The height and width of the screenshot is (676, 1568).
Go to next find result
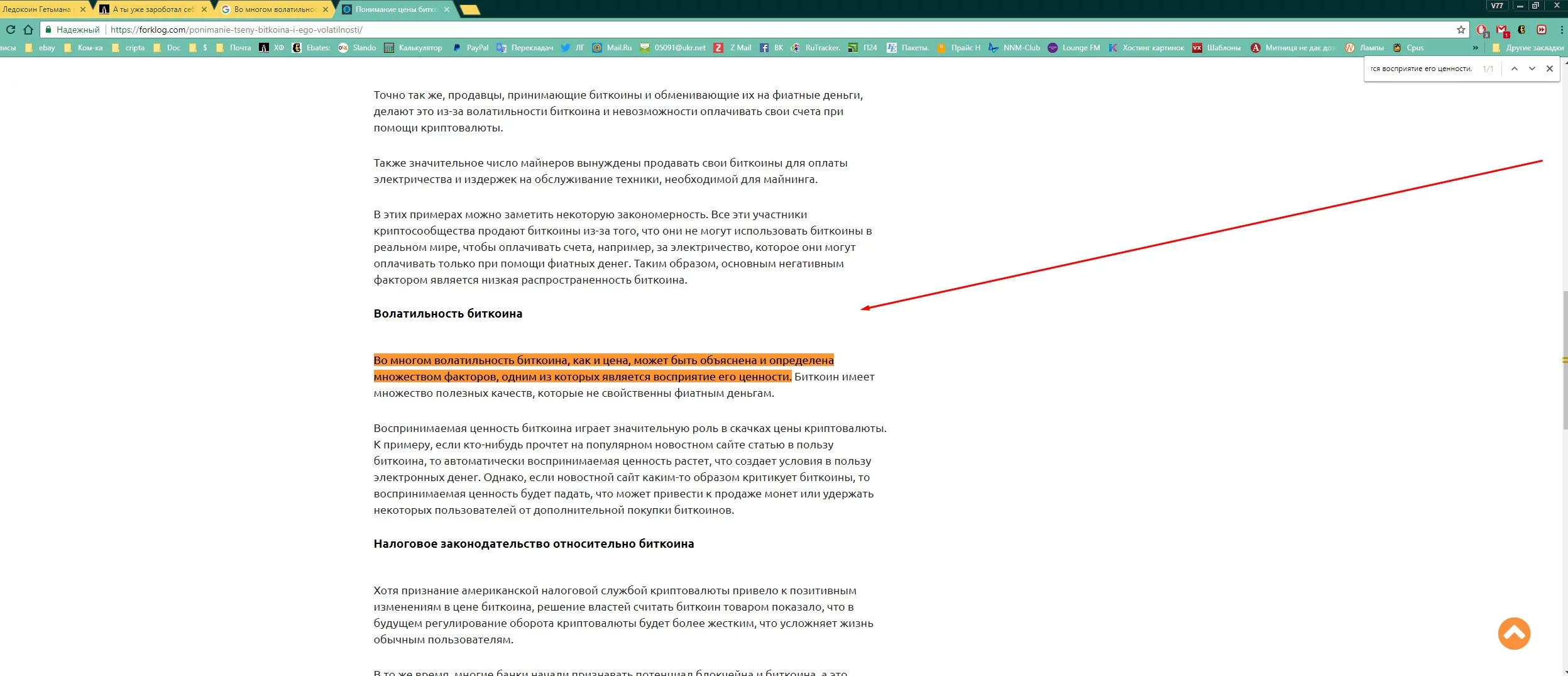click(x=1532, y=69)
